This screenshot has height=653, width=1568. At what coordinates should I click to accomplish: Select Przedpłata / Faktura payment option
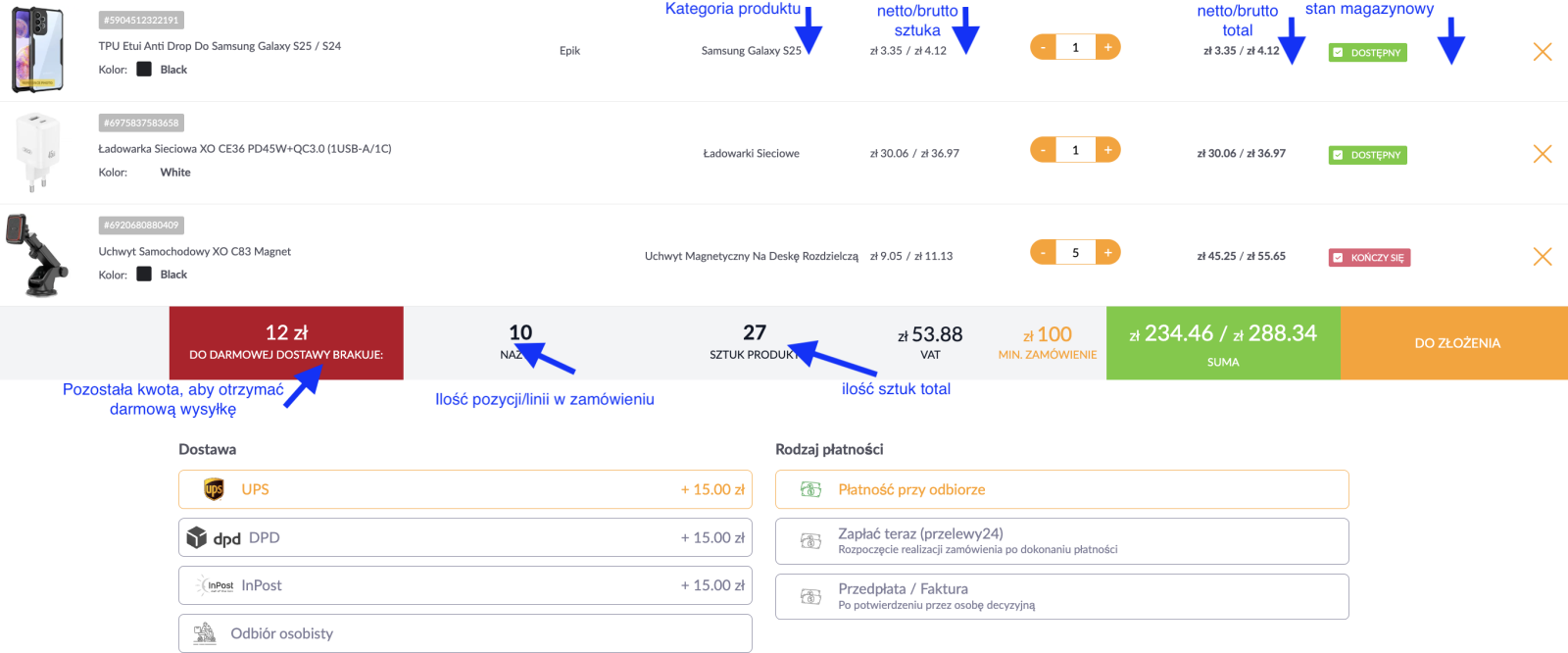[x=1061, y=596]
